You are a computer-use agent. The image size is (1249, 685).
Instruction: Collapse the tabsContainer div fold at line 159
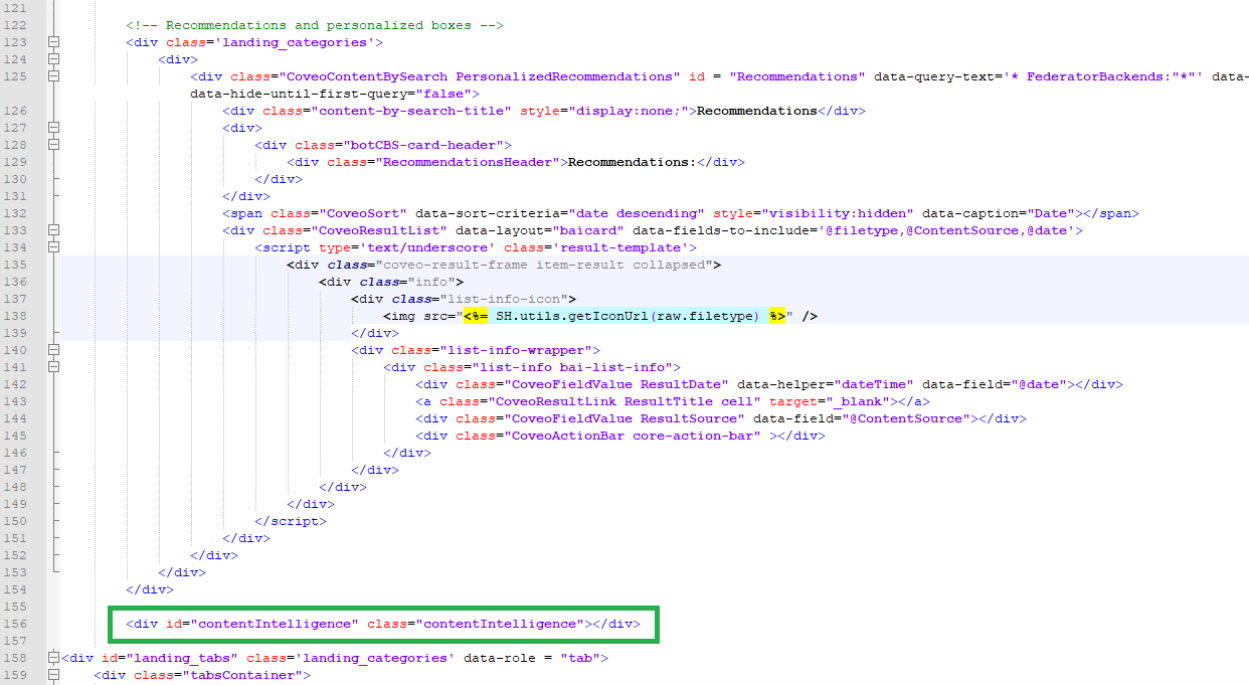[x=53, y=675]
